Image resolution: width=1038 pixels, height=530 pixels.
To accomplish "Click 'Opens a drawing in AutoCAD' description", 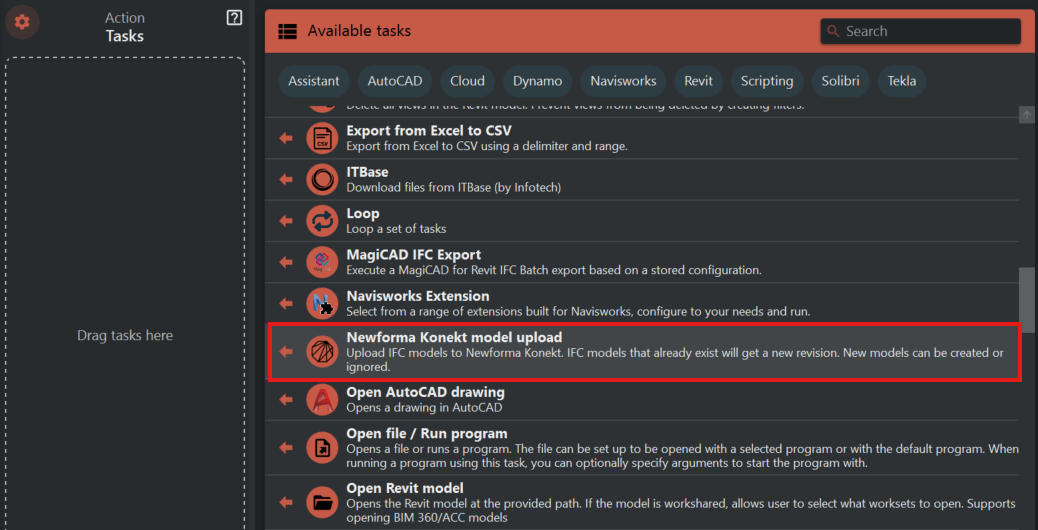I will point(424,408).
